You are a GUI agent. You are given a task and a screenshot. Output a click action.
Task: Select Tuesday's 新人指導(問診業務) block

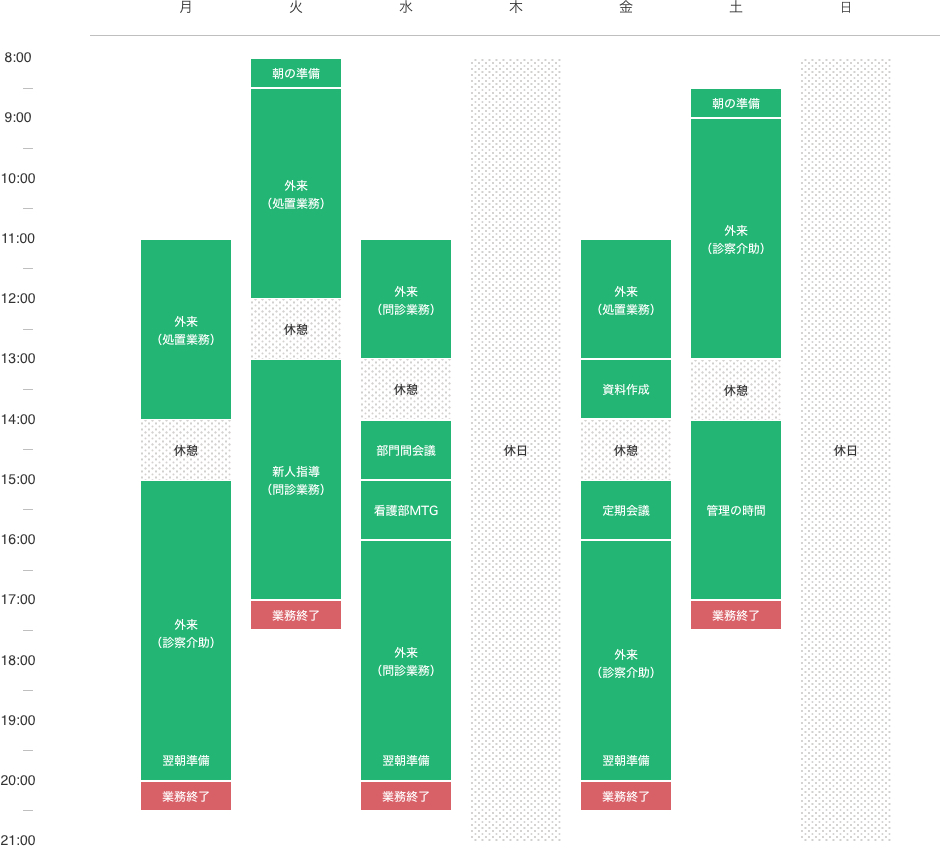point(296,480)
